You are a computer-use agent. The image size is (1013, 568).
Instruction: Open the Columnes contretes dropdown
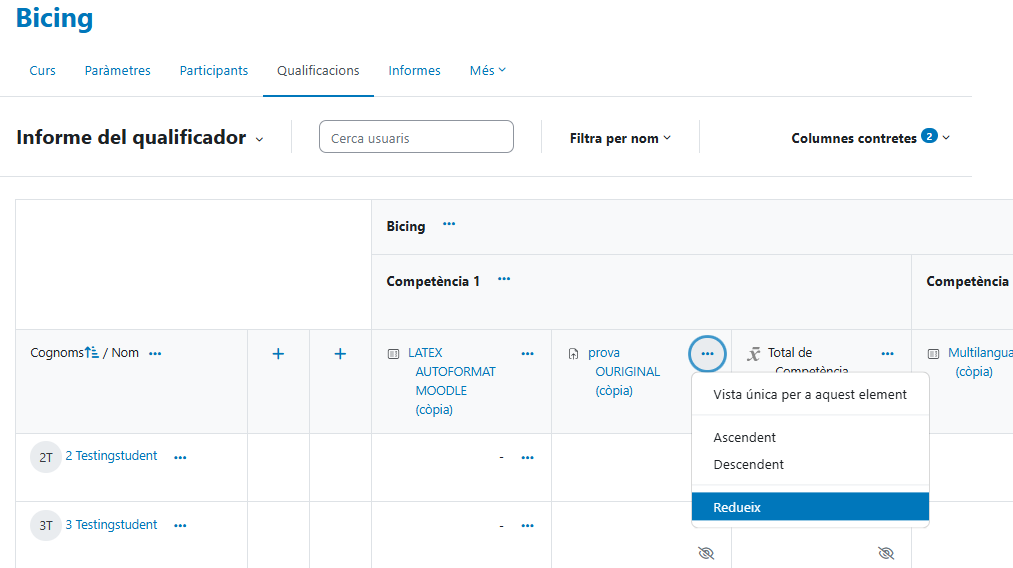(870, 138)
